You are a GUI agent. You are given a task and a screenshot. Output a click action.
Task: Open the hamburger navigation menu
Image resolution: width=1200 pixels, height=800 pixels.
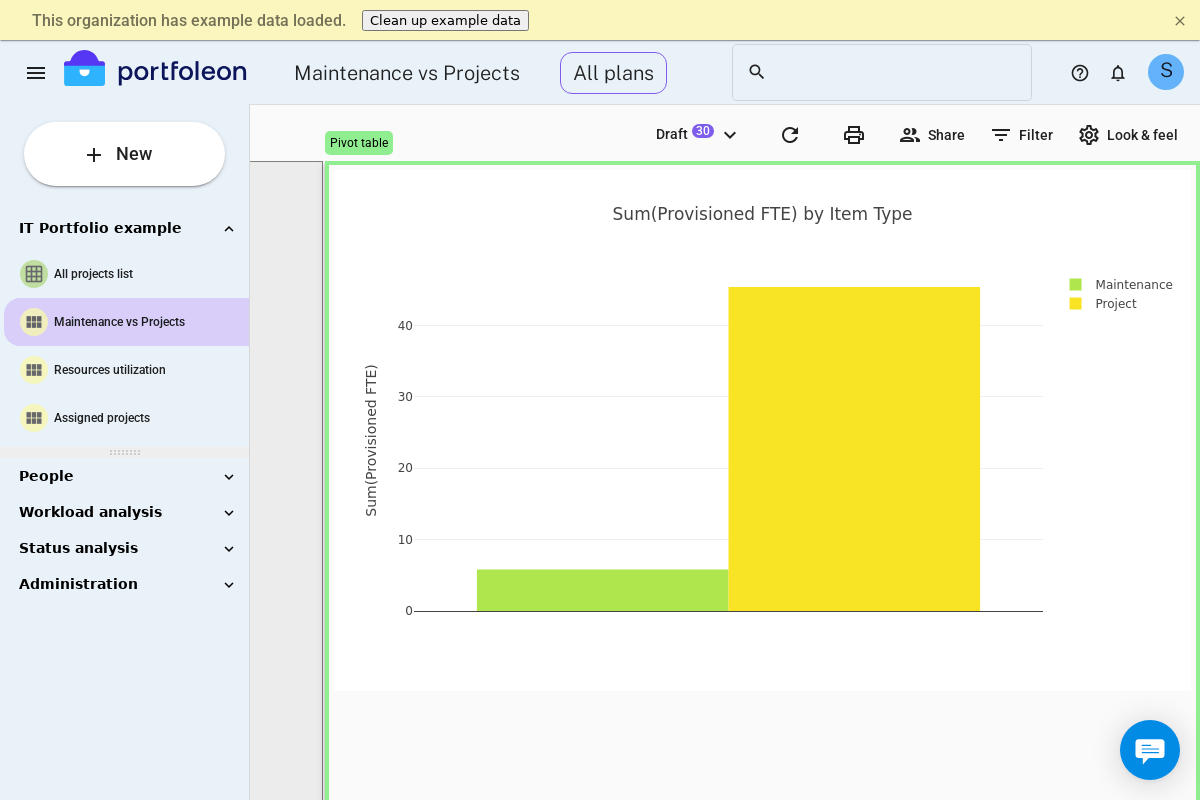coord(36,73)
